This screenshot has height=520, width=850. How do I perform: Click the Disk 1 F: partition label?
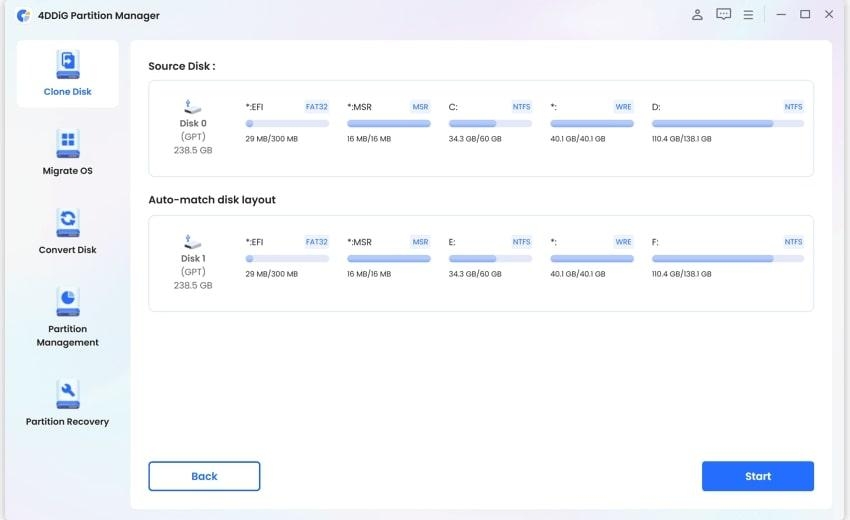[655, 242]
